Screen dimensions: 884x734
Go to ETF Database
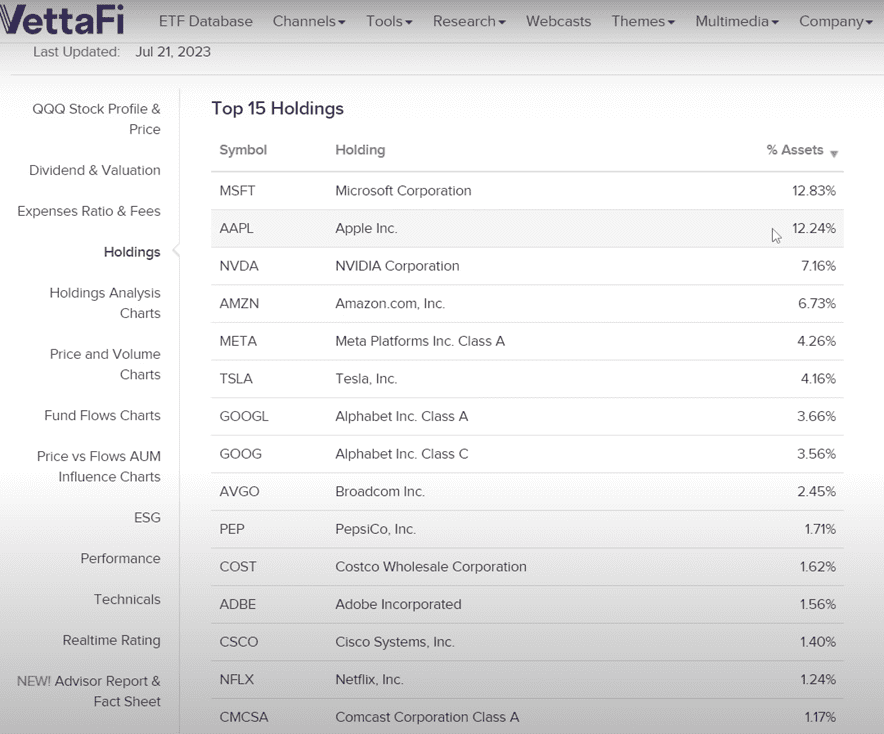tap(205, 21)
